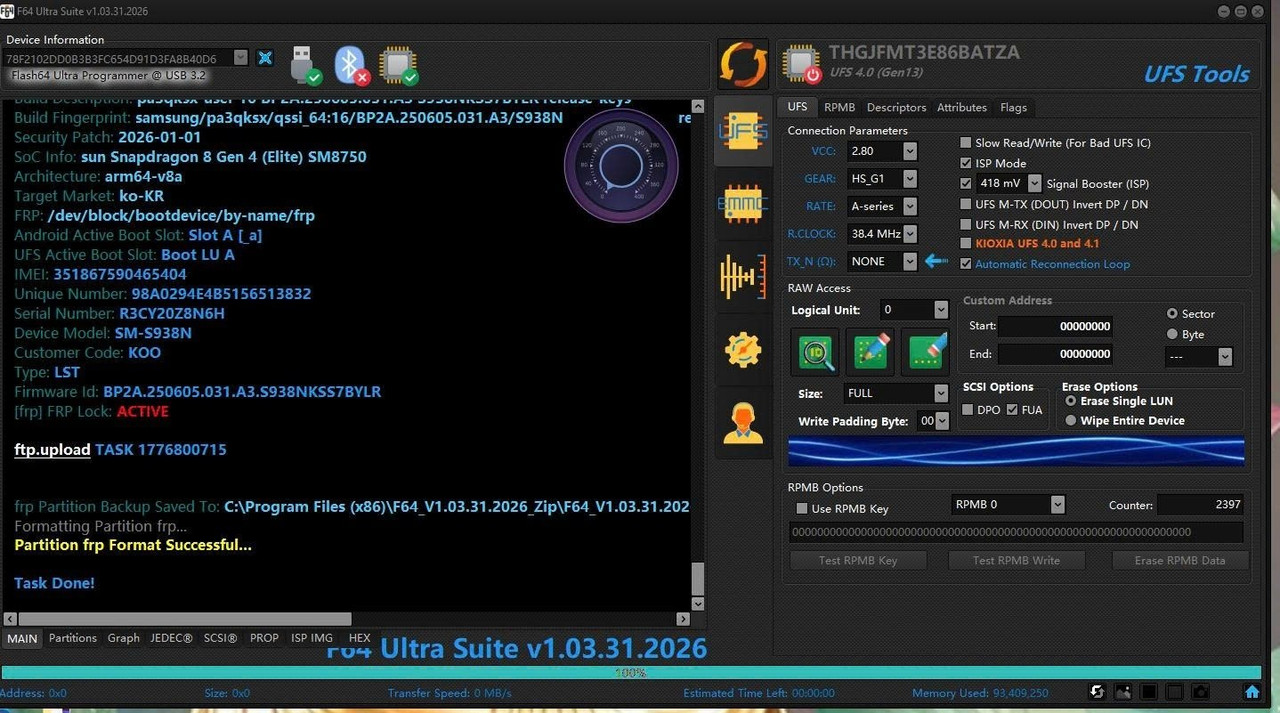
Task: Enable Slow Read/Write for Bad UFS IC
Action: pyautogui.click(x=966, y=143)
